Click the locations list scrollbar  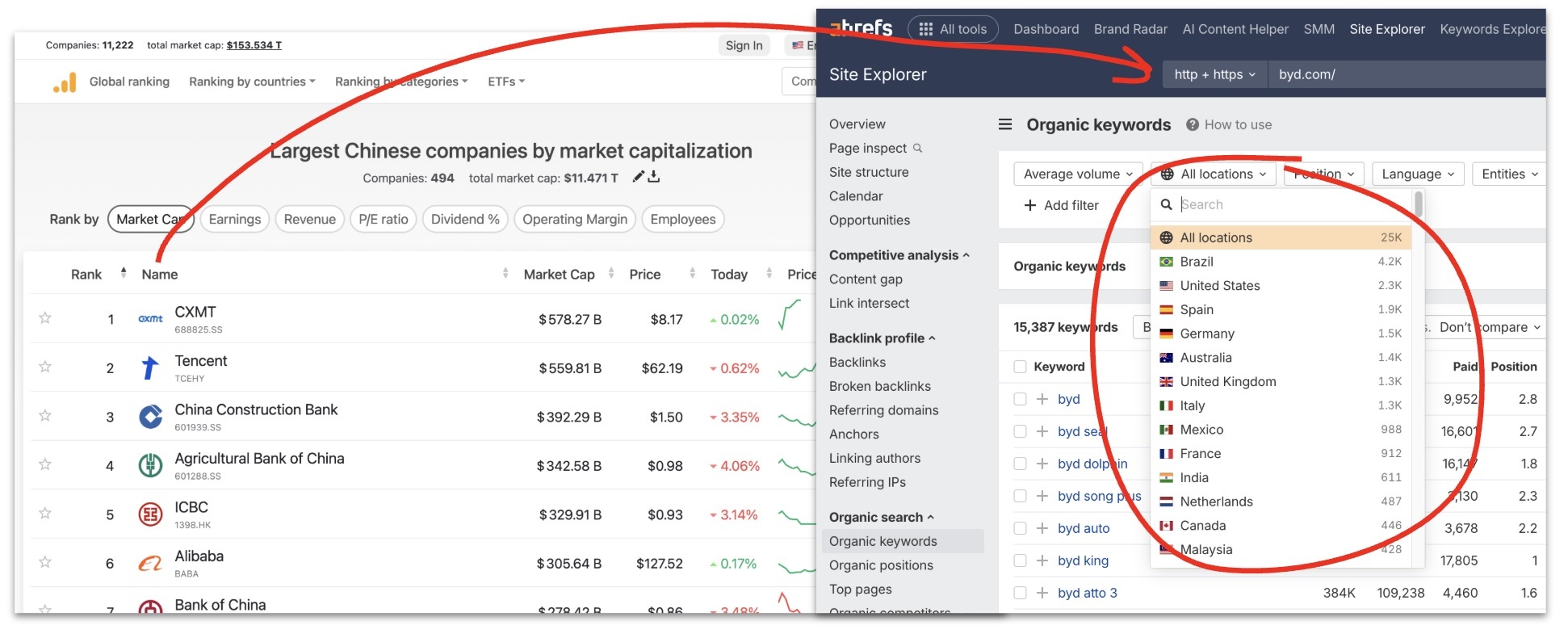click(x=1418, y=204)
